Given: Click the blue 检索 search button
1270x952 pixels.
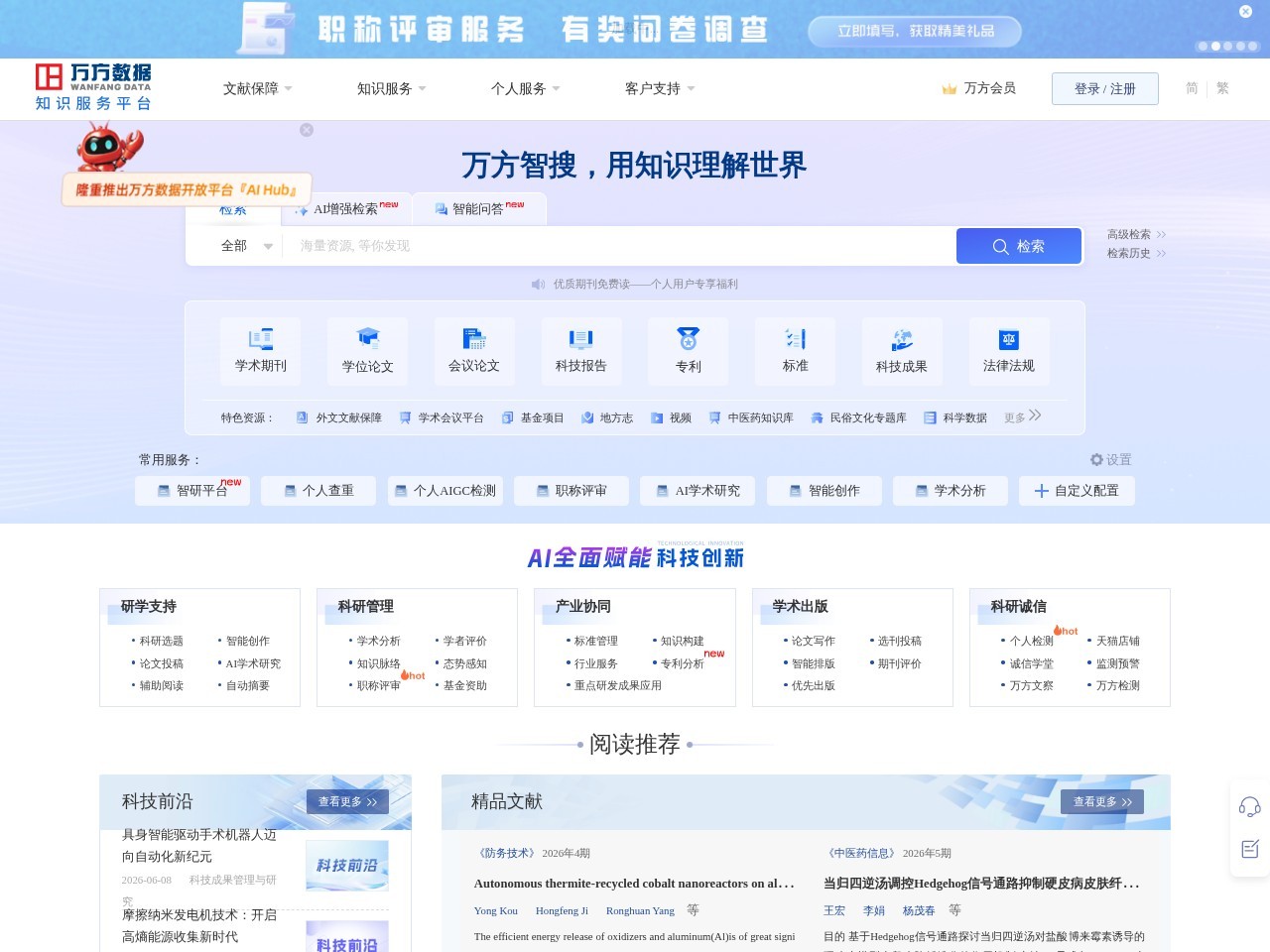Looking at the screenshot, I should click(x=1019, y=246).
